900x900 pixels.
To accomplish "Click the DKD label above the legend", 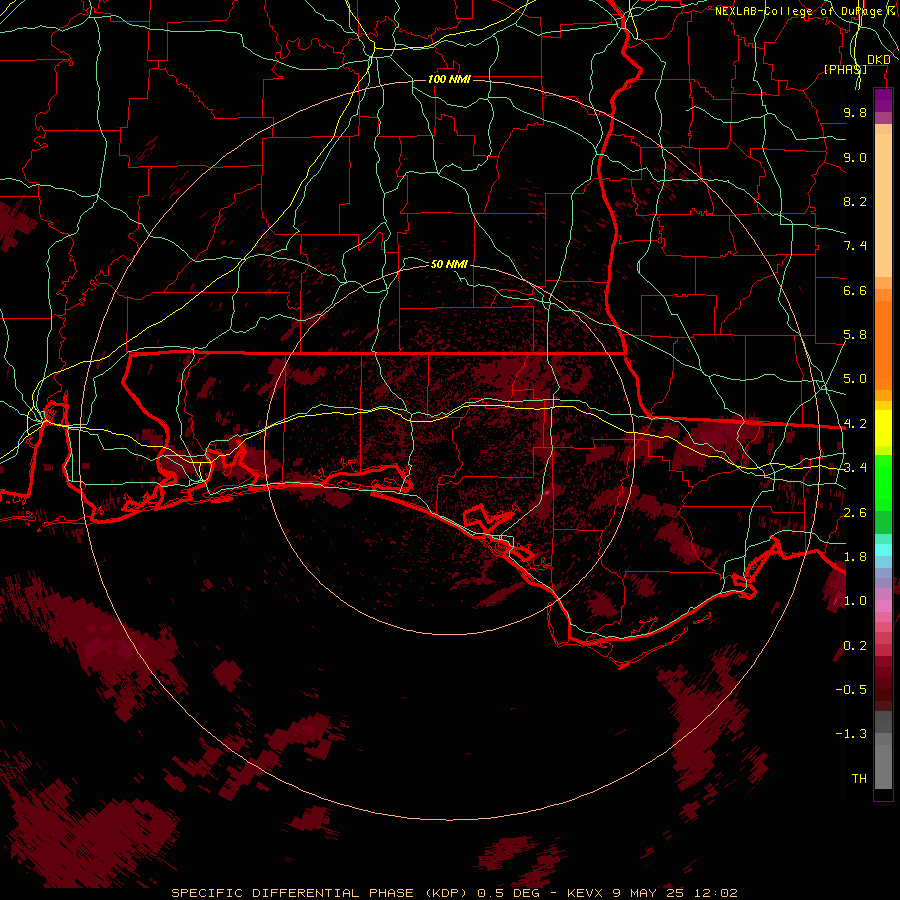I will tap(879, 59).
